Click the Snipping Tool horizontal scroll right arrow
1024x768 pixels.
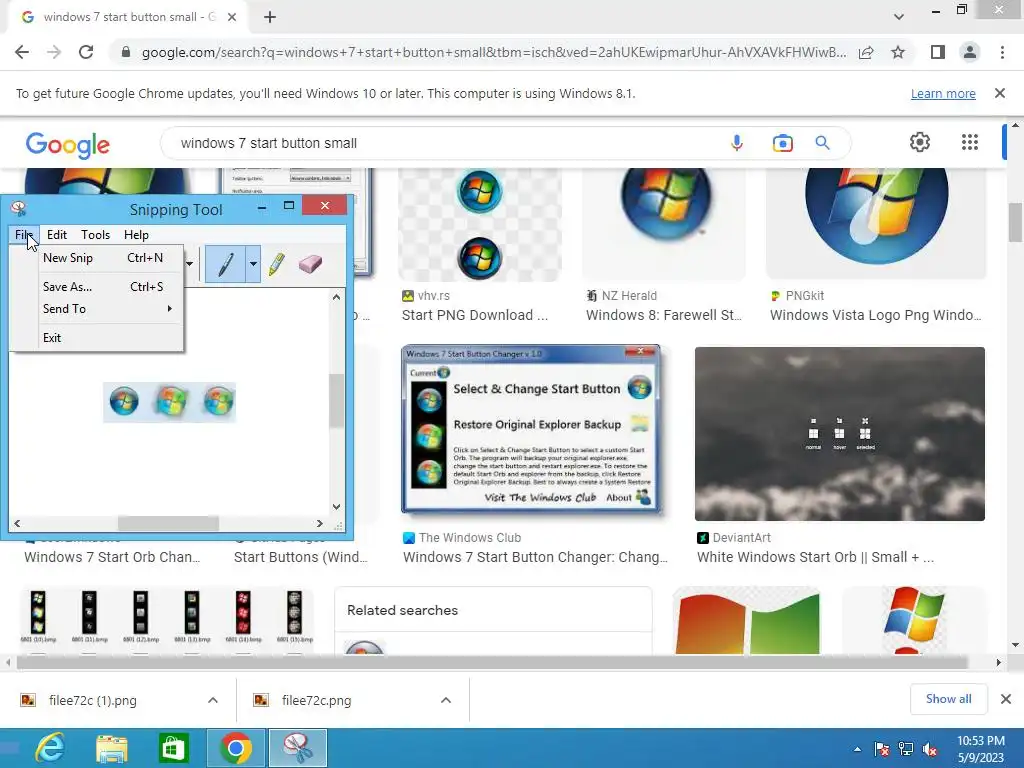tap(319, 523)
